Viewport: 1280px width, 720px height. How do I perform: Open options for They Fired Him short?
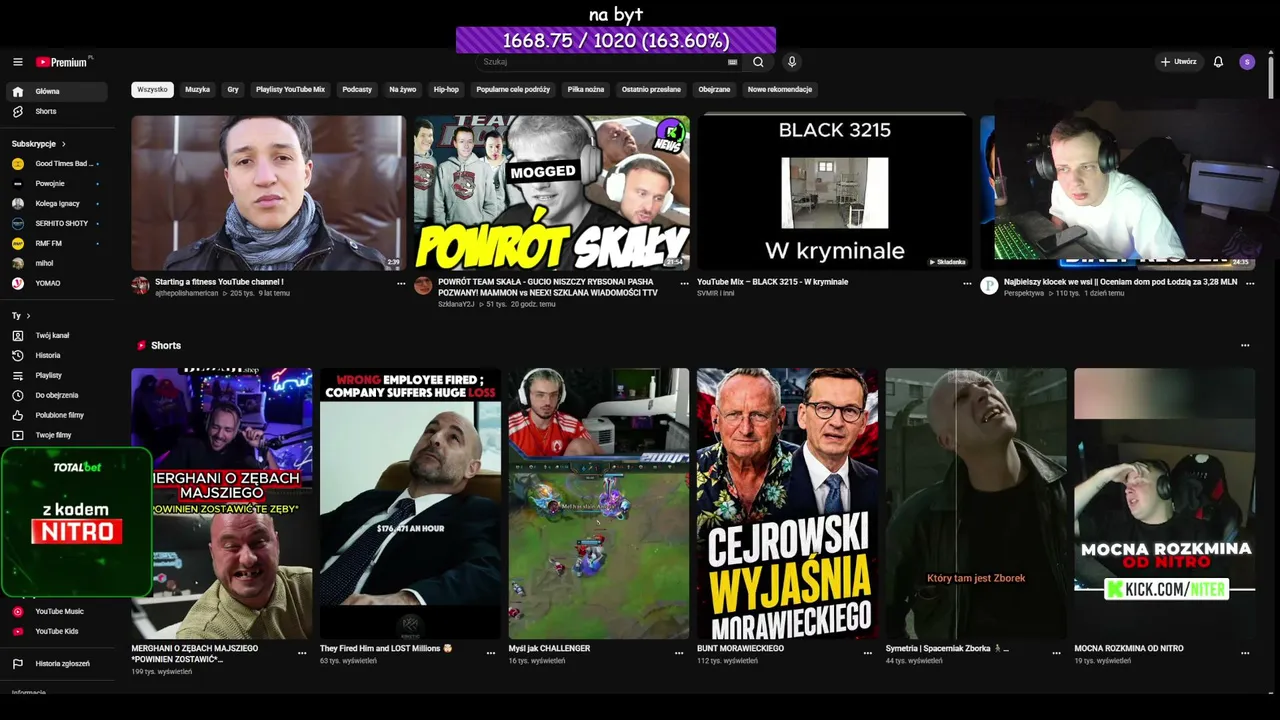pyautogui.click(x=491, y=653)
